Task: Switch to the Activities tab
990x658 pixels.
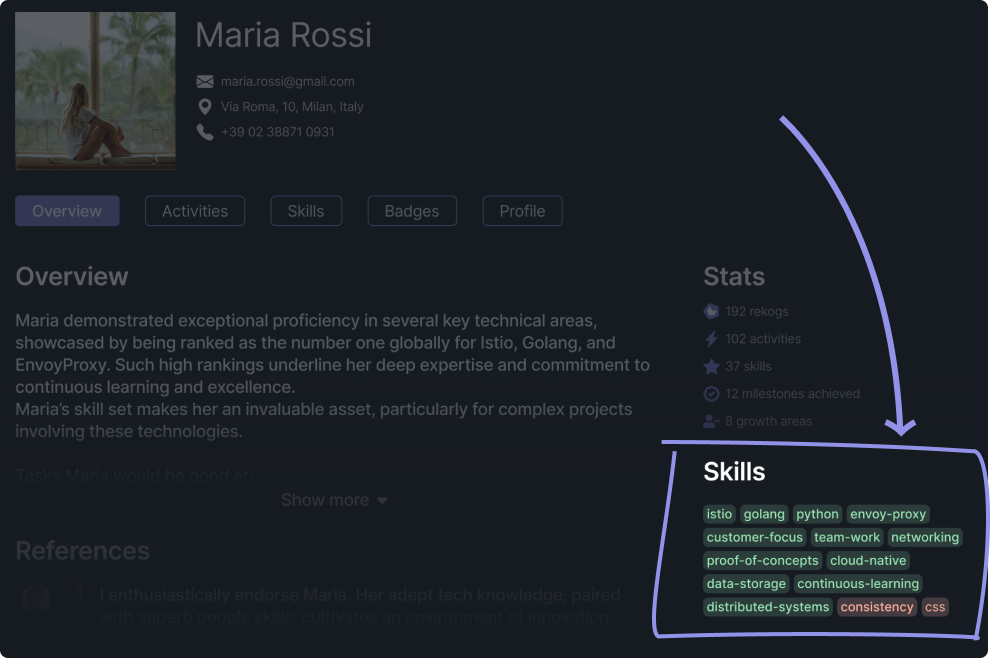Action: [195, 211]
